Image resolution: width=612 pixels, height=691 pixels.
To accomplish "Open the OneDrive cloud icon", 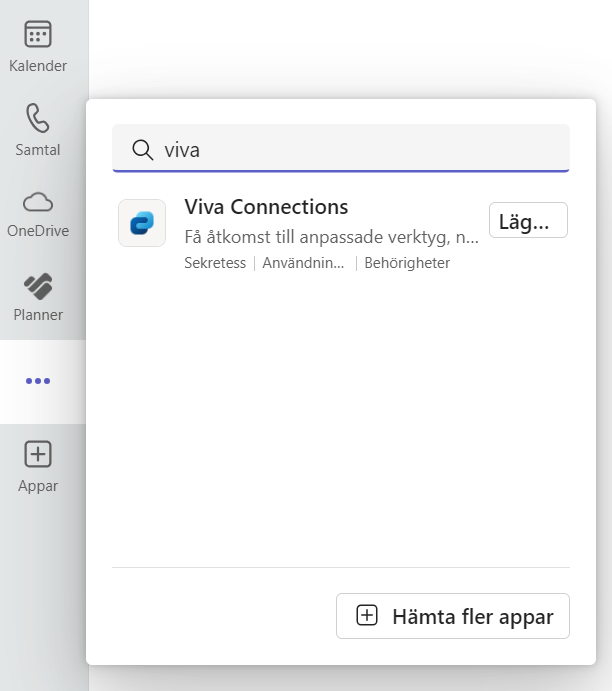I will pos(38,202).
